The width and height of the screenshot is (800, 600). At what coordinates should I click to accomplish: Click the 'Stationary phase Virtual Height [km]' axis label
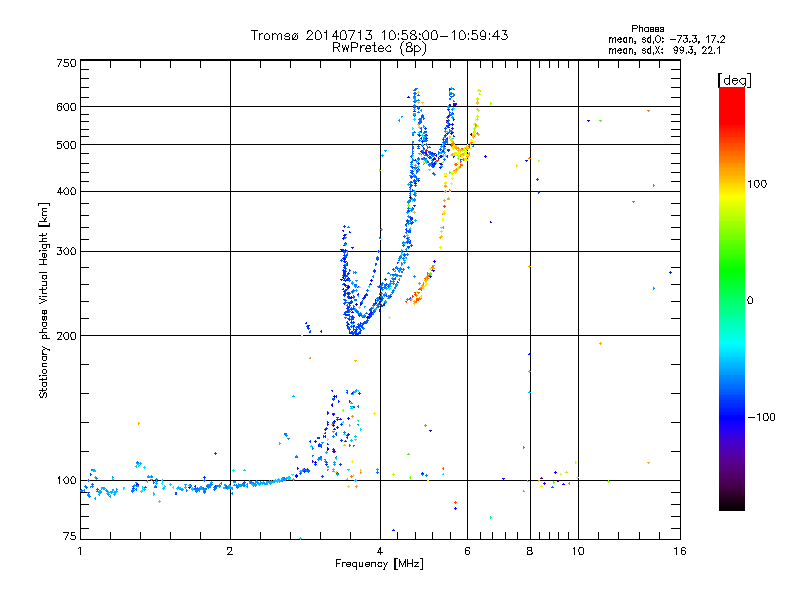click(x=44, y=300)
